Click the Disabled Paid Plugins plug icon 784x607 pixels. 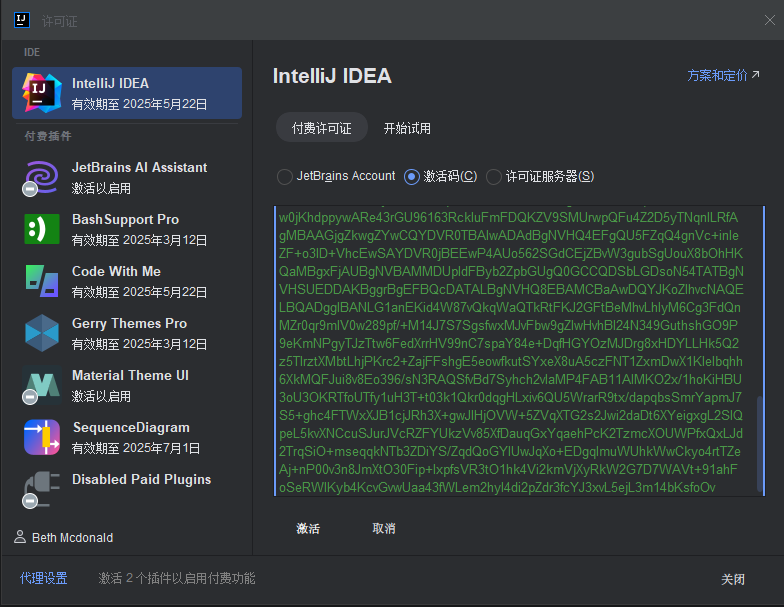42,489
